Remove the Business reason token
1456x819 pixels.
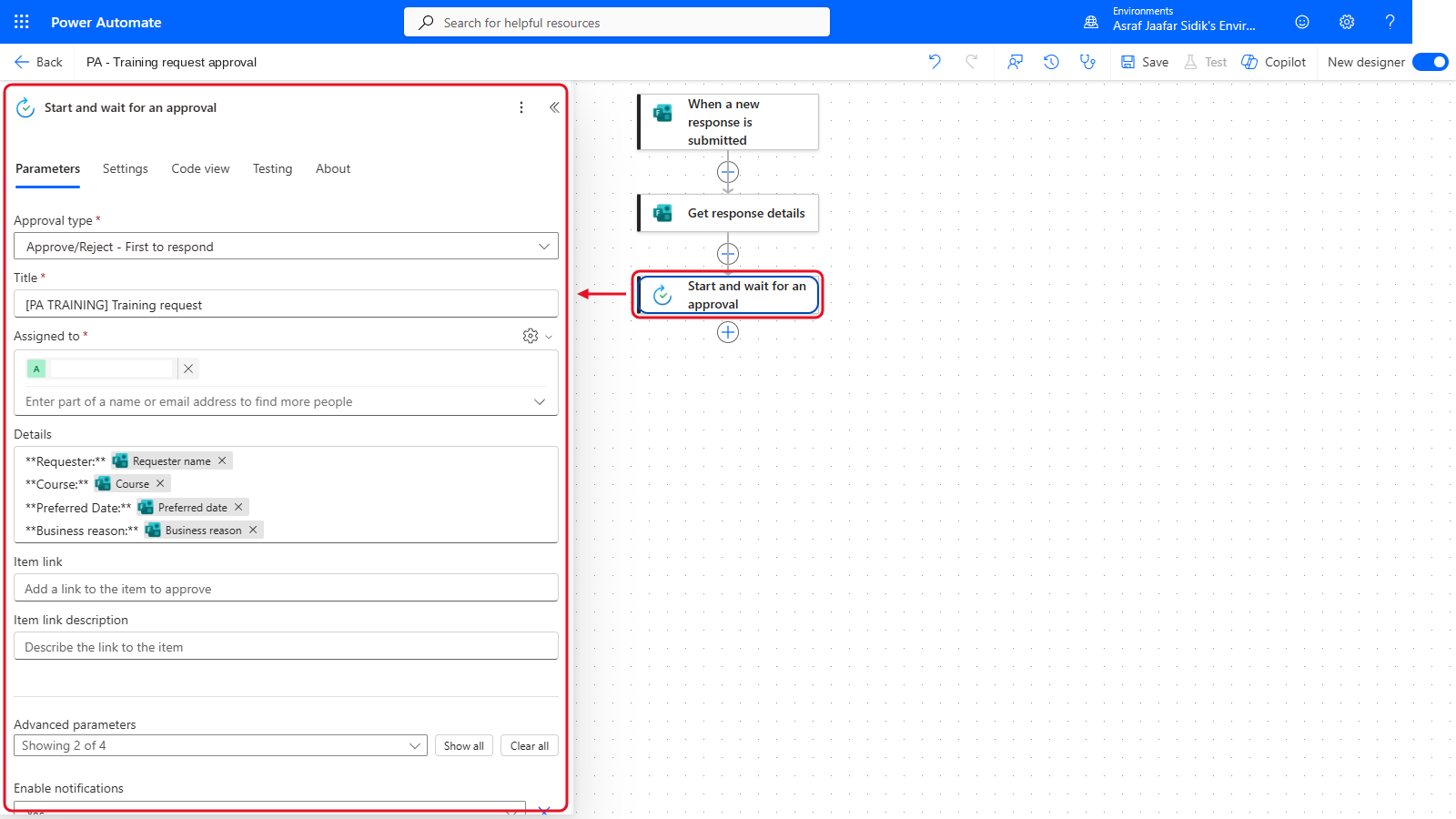[x=253, y=530]
